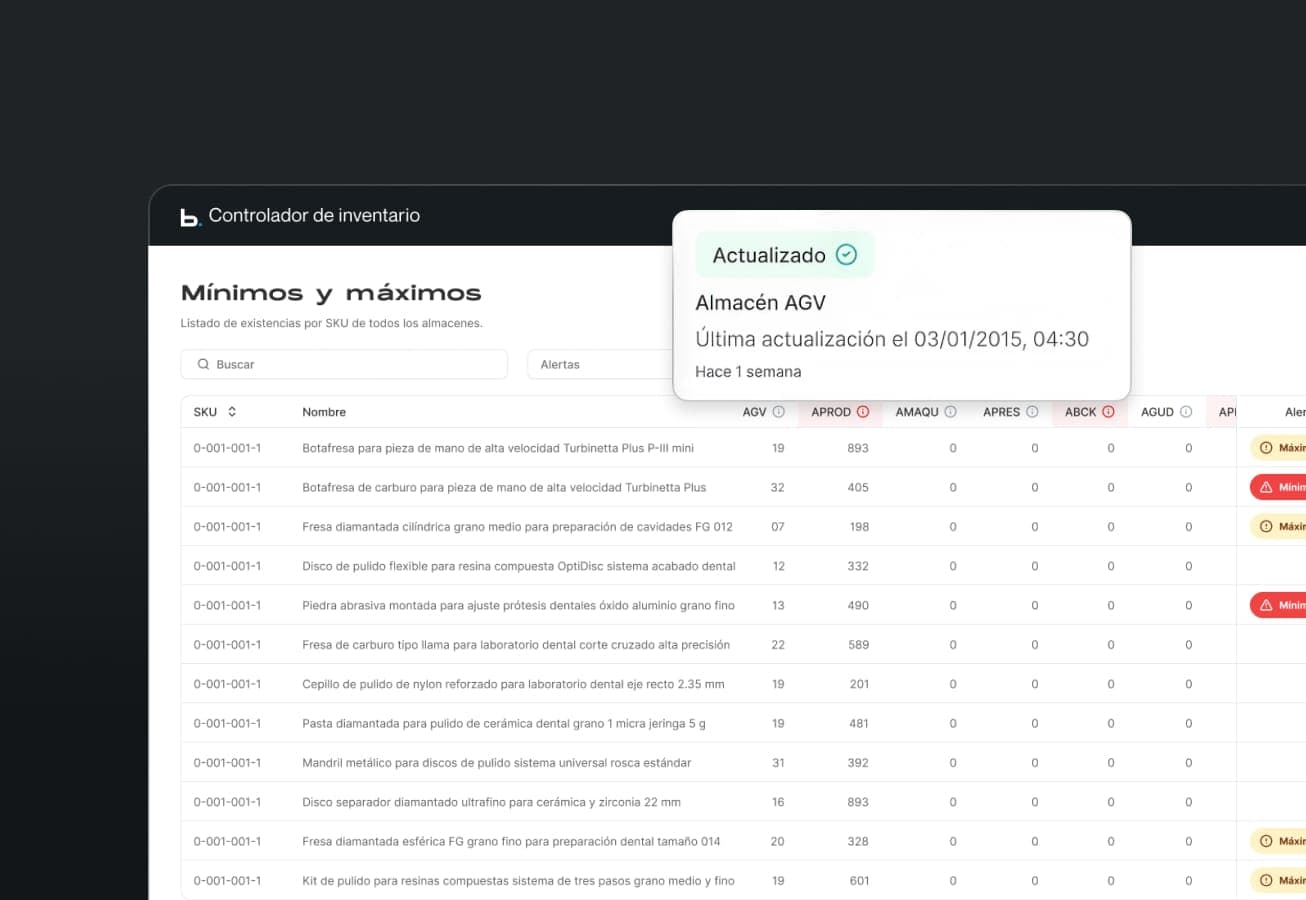Click the info icon next to APRES
This screenshot has width=1306, height=900.
tap(1032, 412)
